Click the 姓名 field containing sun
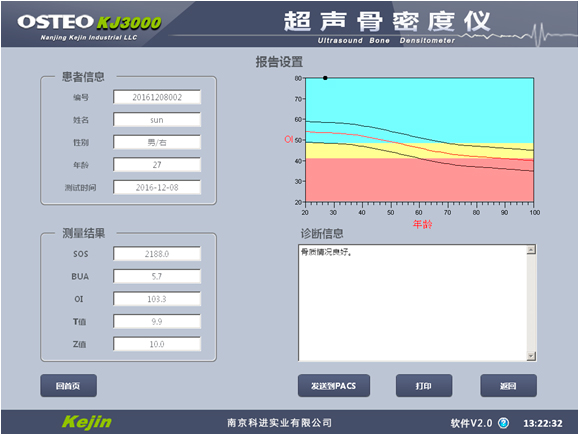Viewport: 579px width, 435px height. coord(157,120)
